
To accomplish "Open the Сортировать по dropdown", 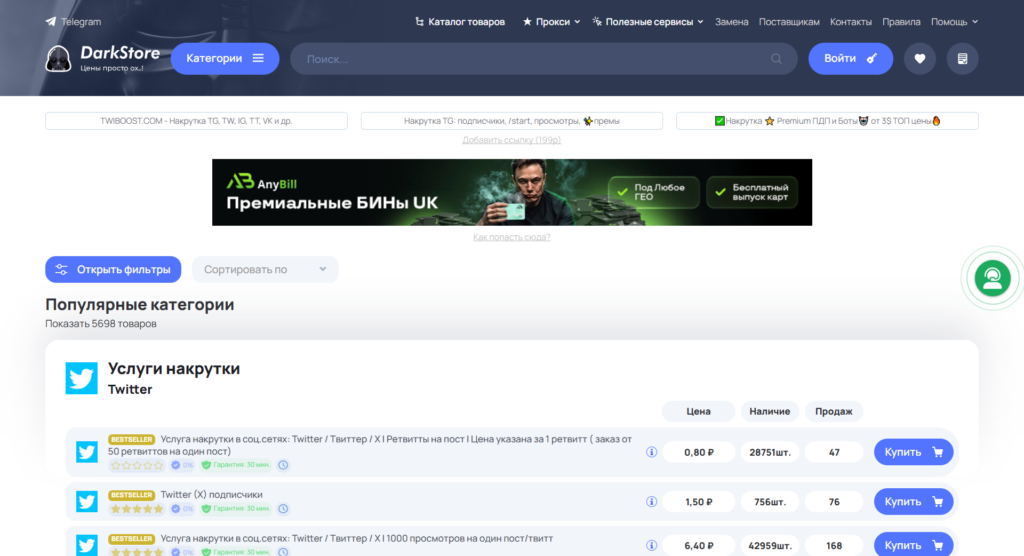I will (x=265, y=270).
